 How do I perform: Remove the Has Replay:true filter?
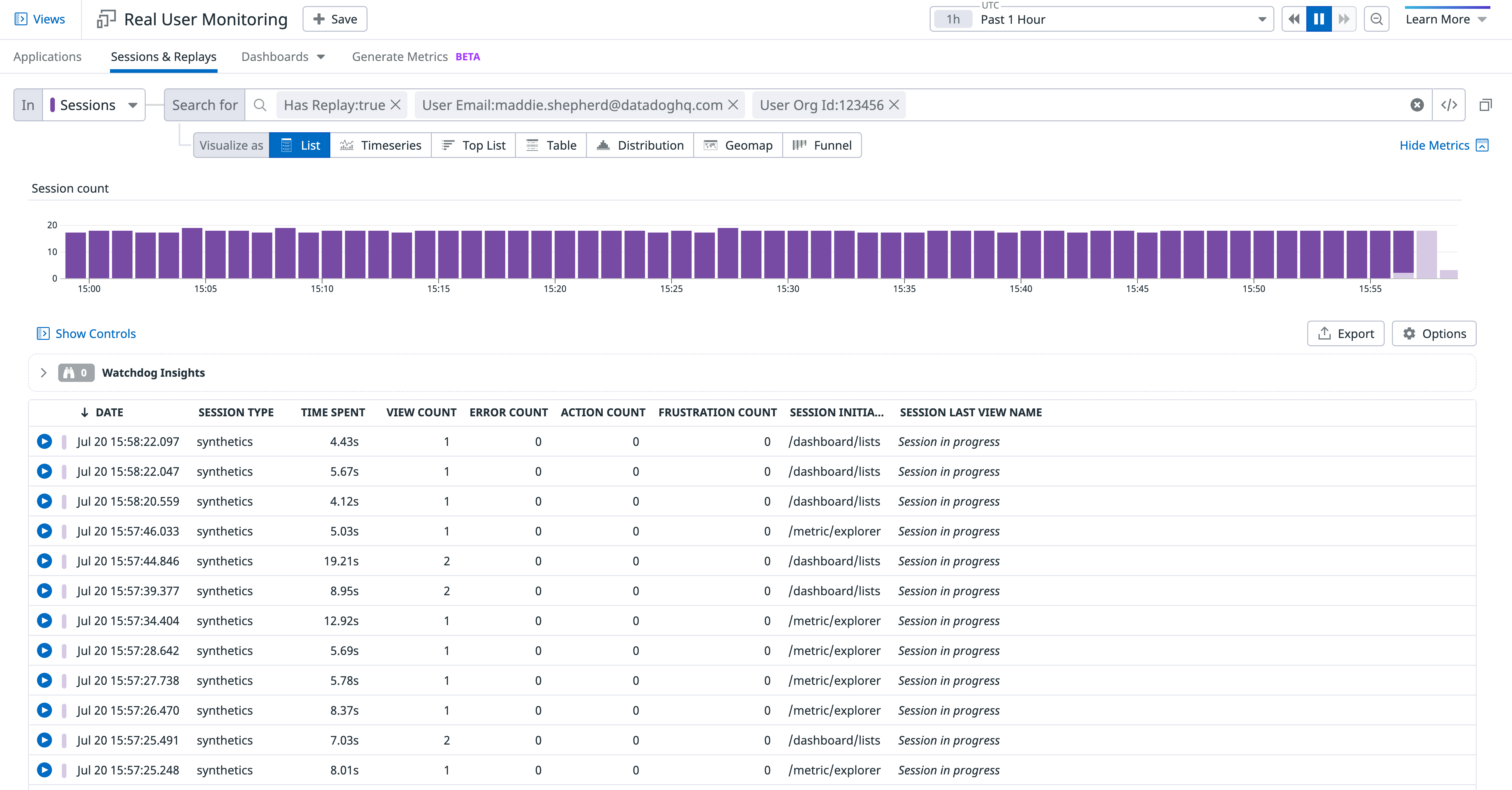tap(396, 105)
